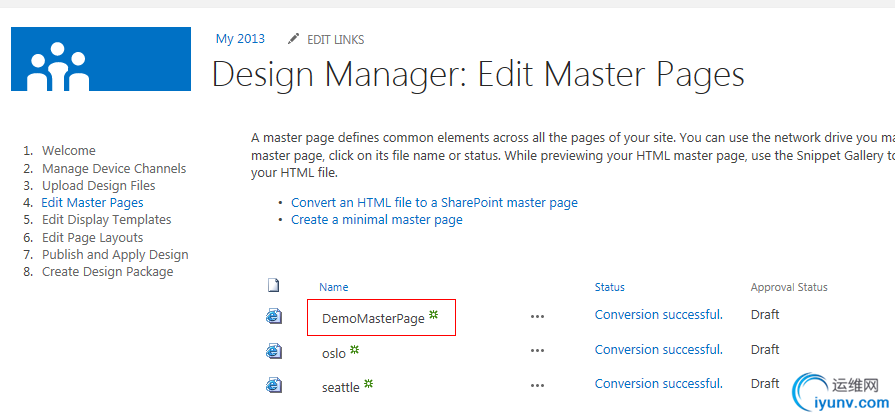
Task: Open the ellipsis menu for seattle
Action: tap(537, 385)
